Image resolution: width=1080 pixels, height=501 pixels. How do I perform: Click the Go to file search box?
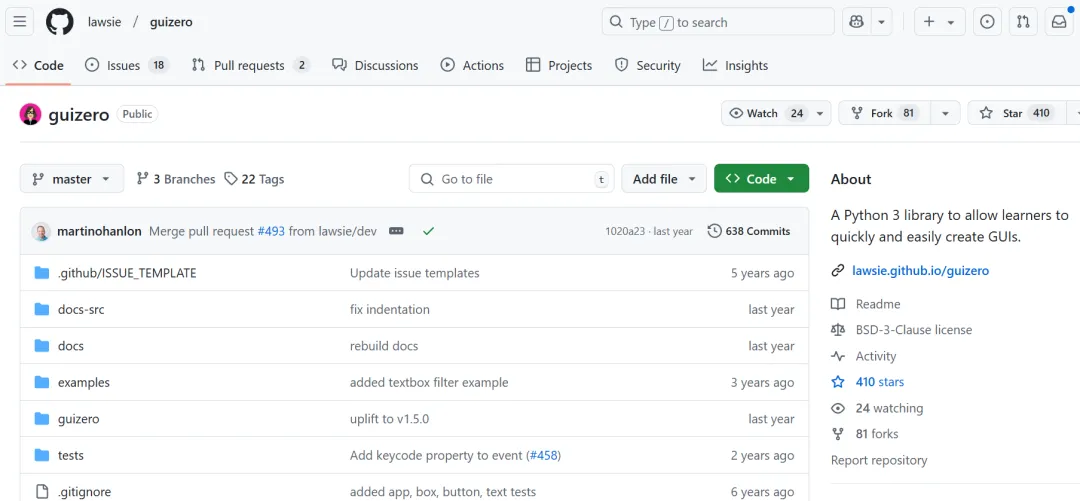511,178
